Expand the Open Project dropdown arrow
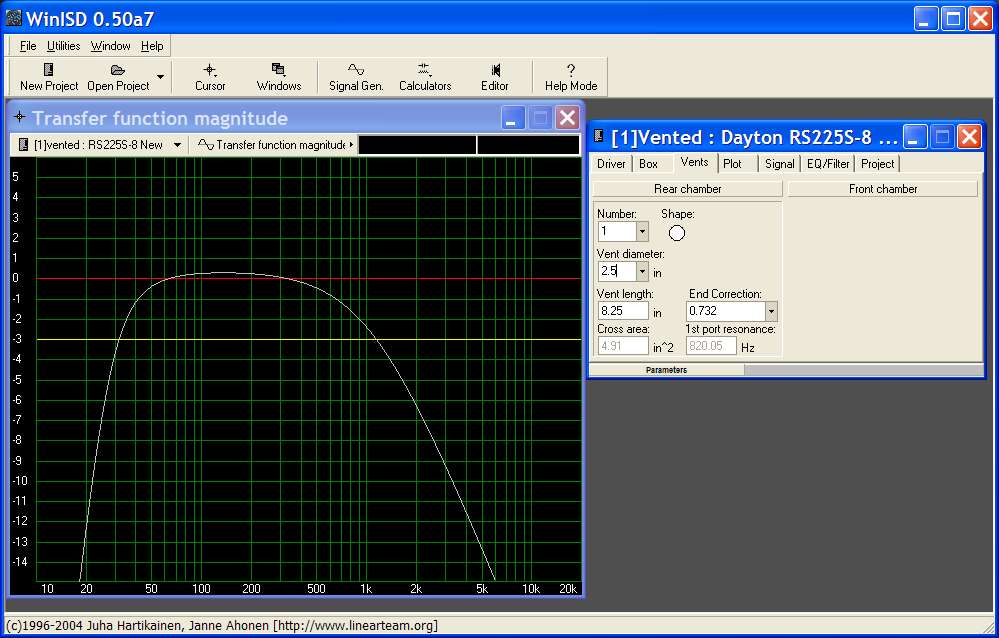 (161, 76)
